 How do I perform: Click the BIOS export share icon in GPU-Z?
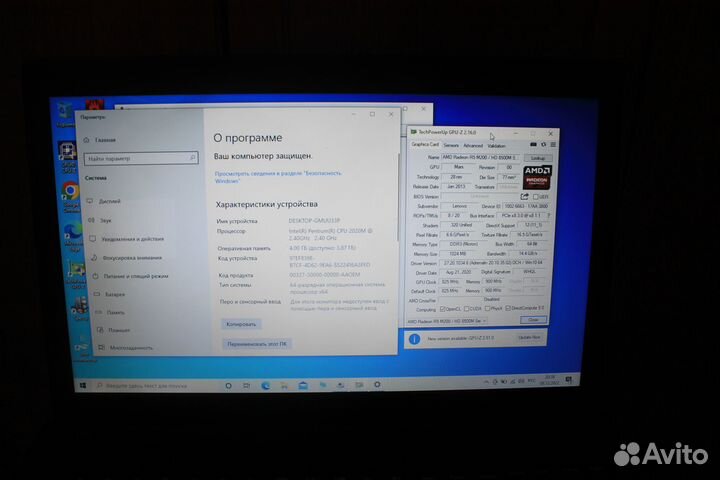pos(524,197)
